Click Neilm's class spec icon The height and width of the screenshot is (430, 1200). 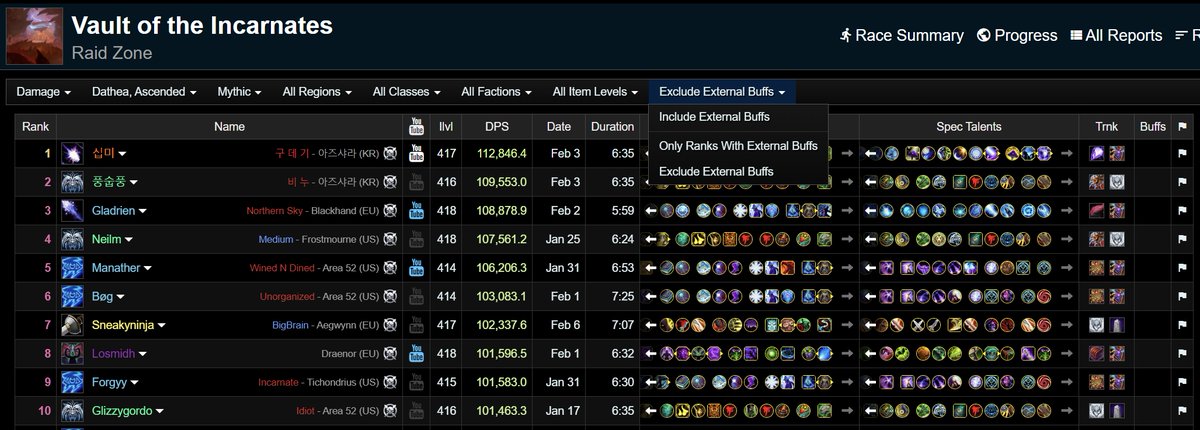[73, 240]
